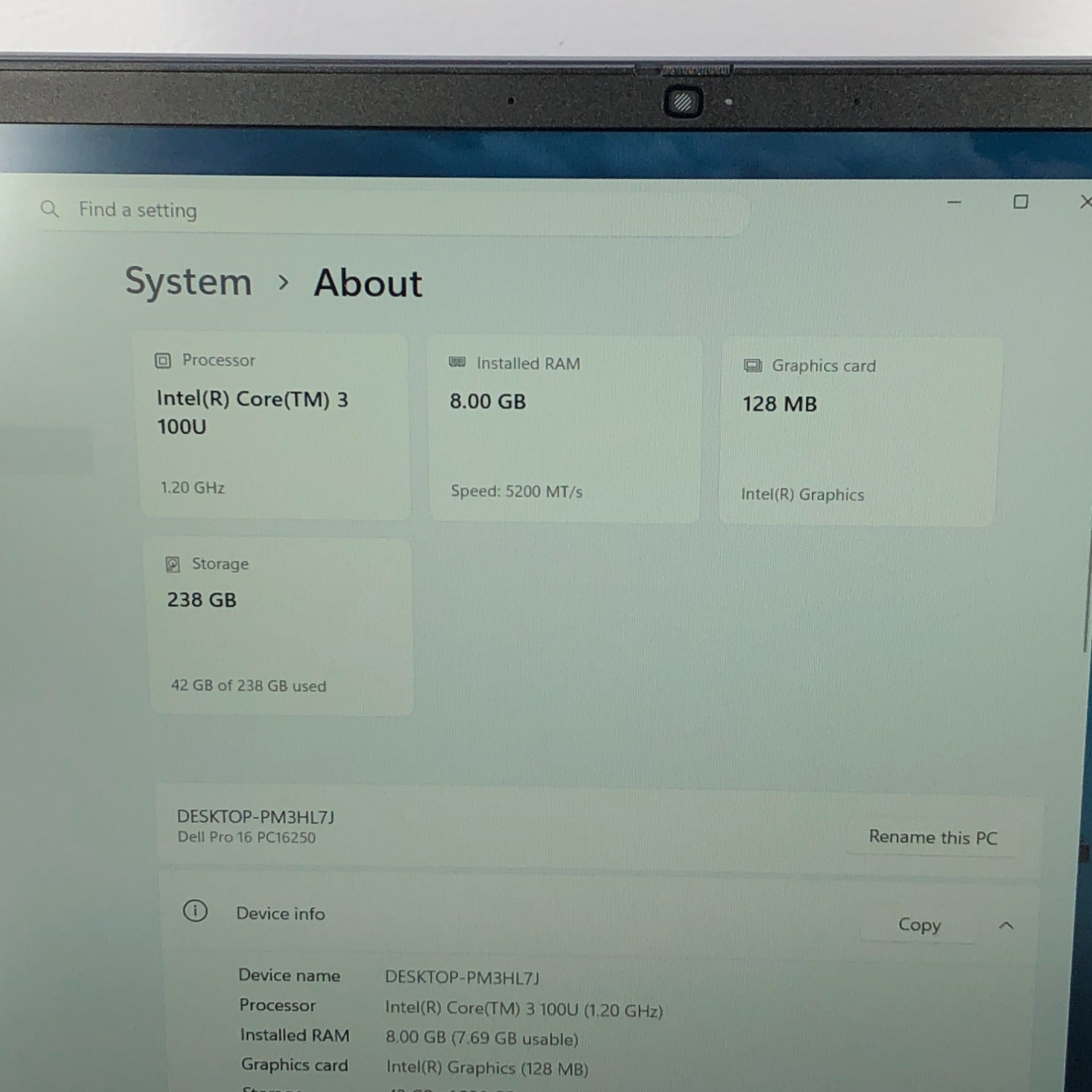Select the Installed RAM label in Device info

[x=295, y=1035]
